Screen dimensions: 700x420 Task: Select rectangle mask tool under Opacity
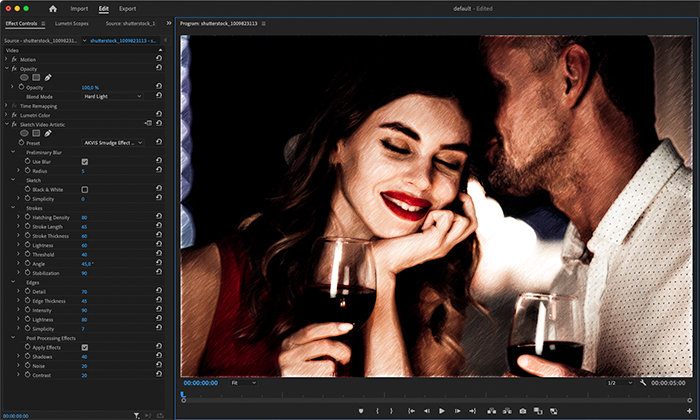tap(36, 78)
